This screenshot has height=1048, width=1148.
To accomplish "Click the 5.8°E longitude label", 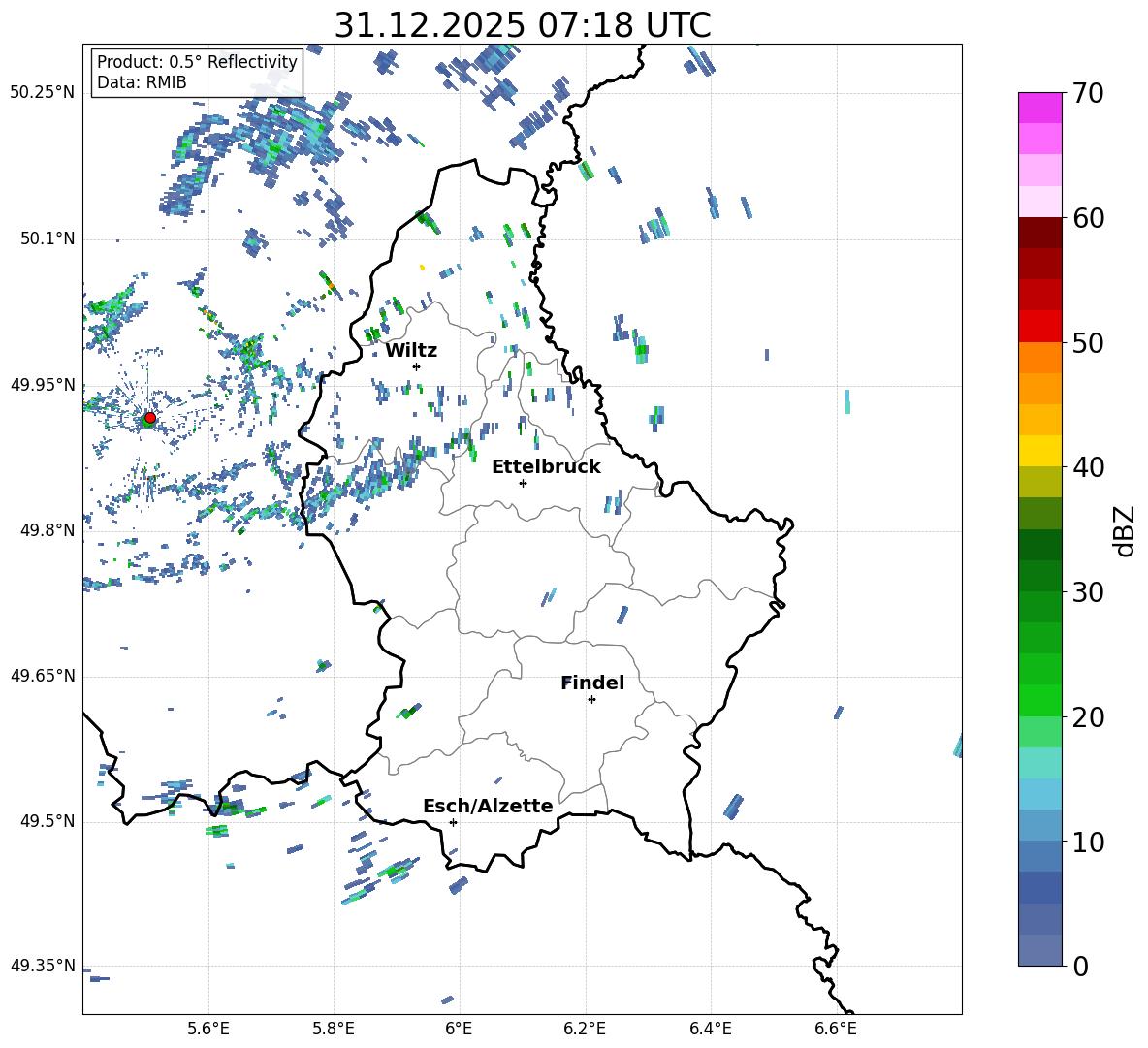I will tap(334, 1029).
